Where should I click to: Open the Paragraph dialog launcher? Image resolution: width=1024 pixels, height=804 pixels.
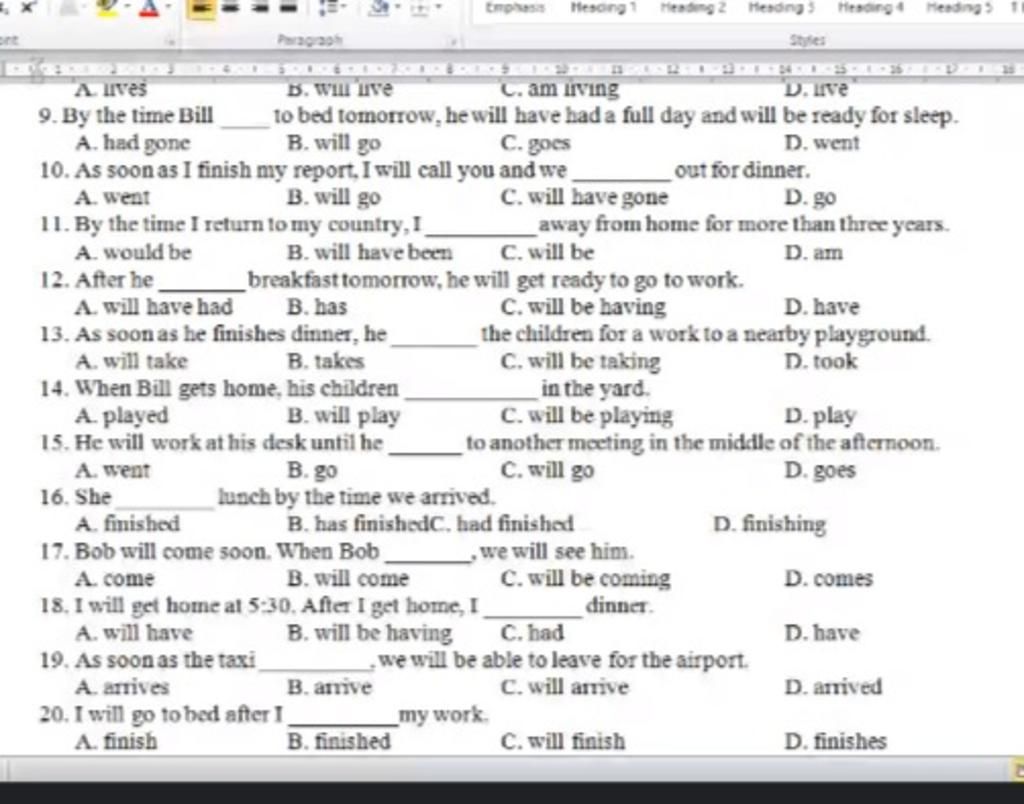(x=451, y=41)
